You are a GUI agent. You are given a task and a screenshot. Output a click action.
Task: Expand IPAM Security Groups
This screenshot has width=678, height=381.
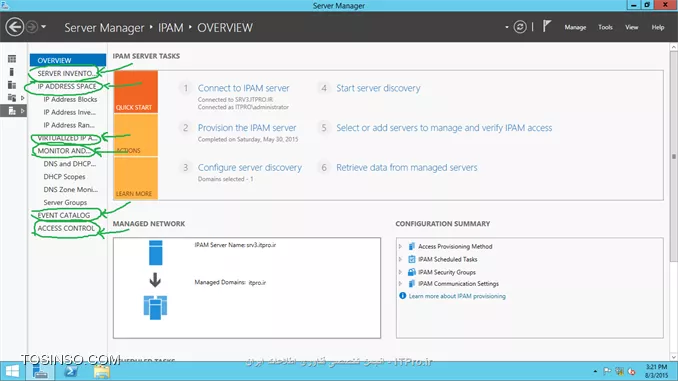tap(400, 272)
